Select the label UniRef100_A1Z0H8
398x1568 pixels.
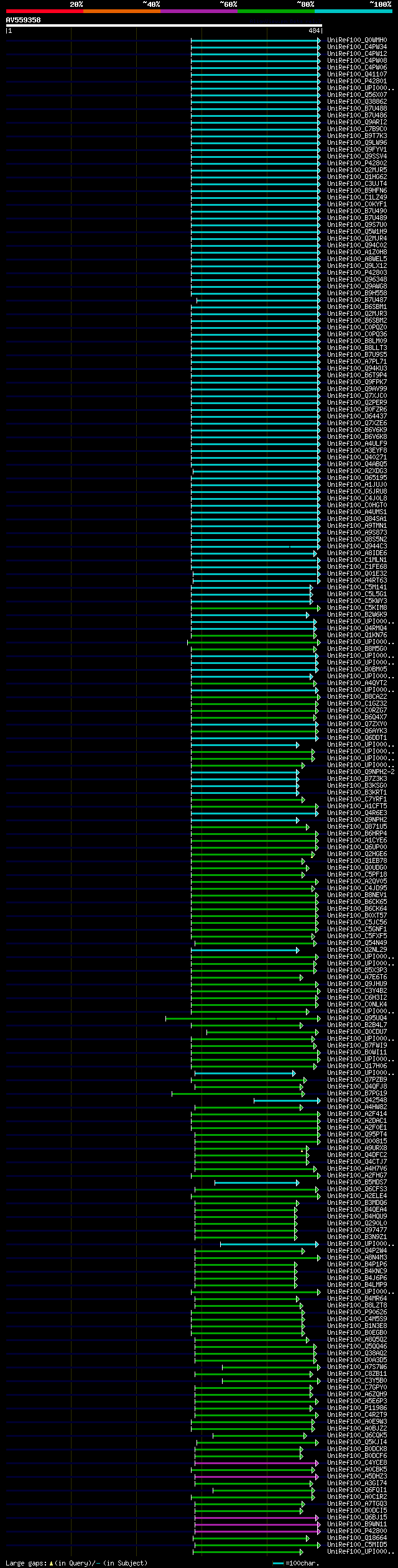pos(357,252)
